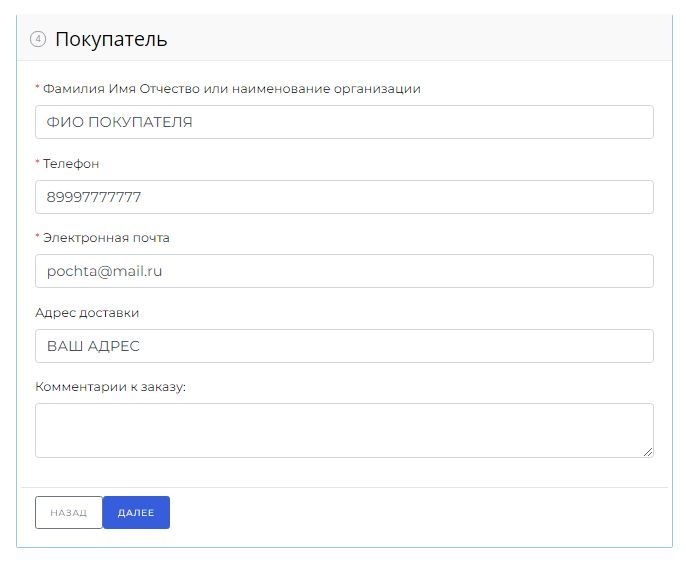Click the Телефон field label
Viewport: 686px width, 567px height.
(x=71, y=163)
